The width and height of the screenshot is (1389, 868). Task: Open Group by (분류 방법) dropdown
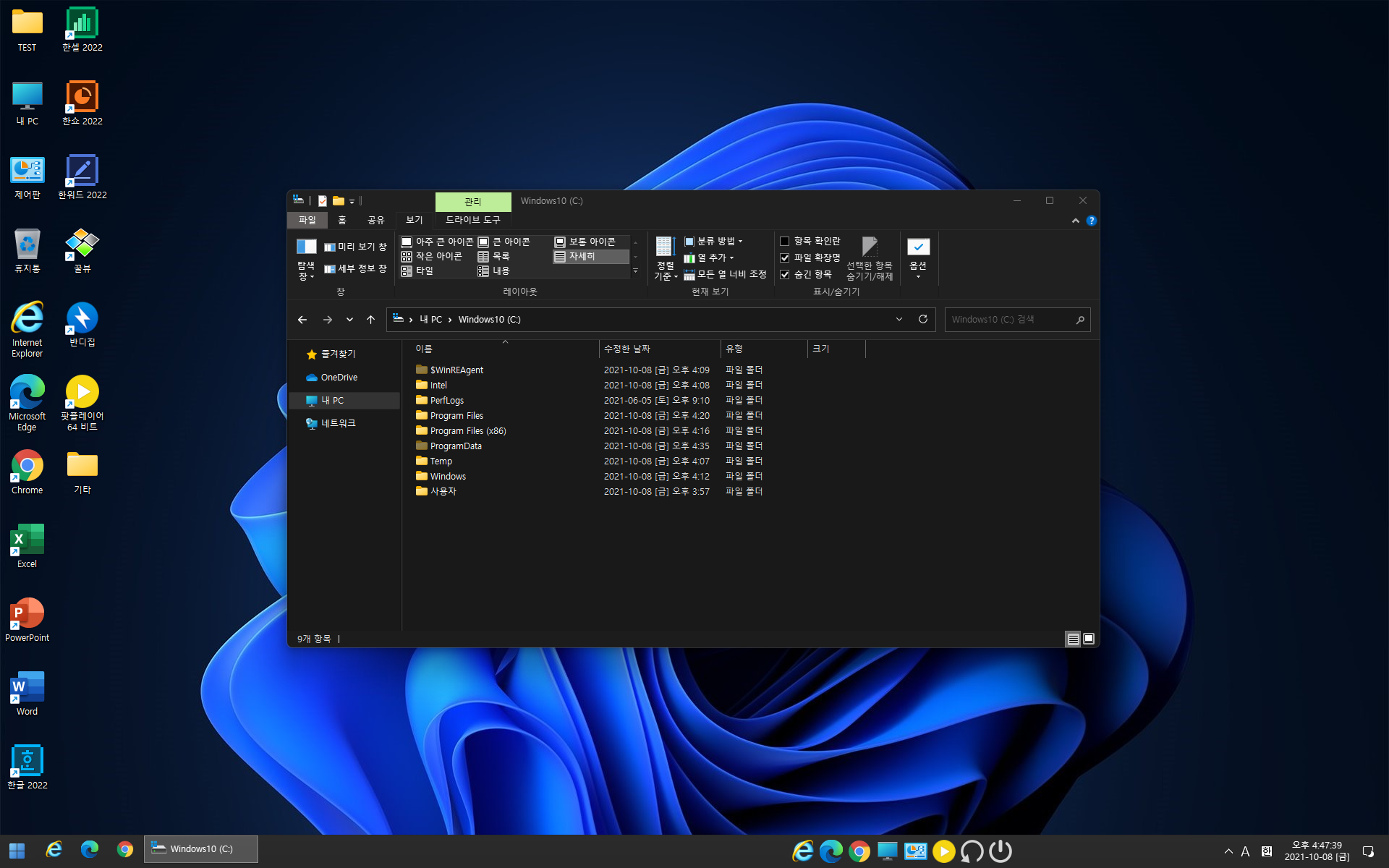click(x=713, y=242)
